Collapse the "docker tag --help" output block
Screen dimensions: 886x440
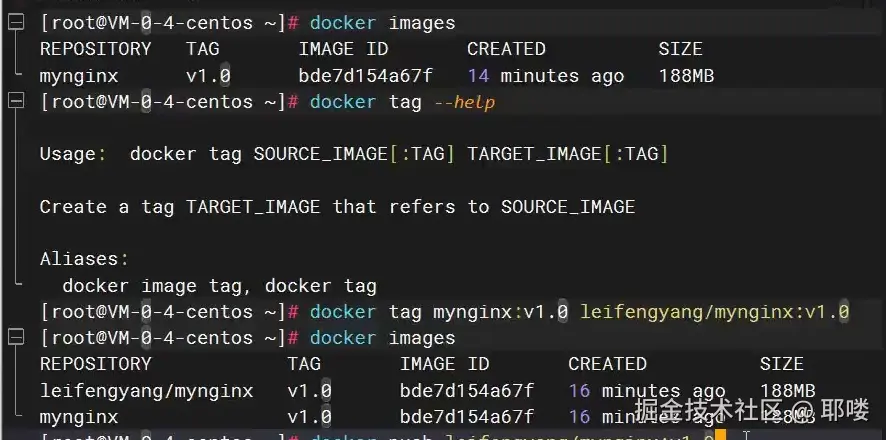click(x=16, y=101)
